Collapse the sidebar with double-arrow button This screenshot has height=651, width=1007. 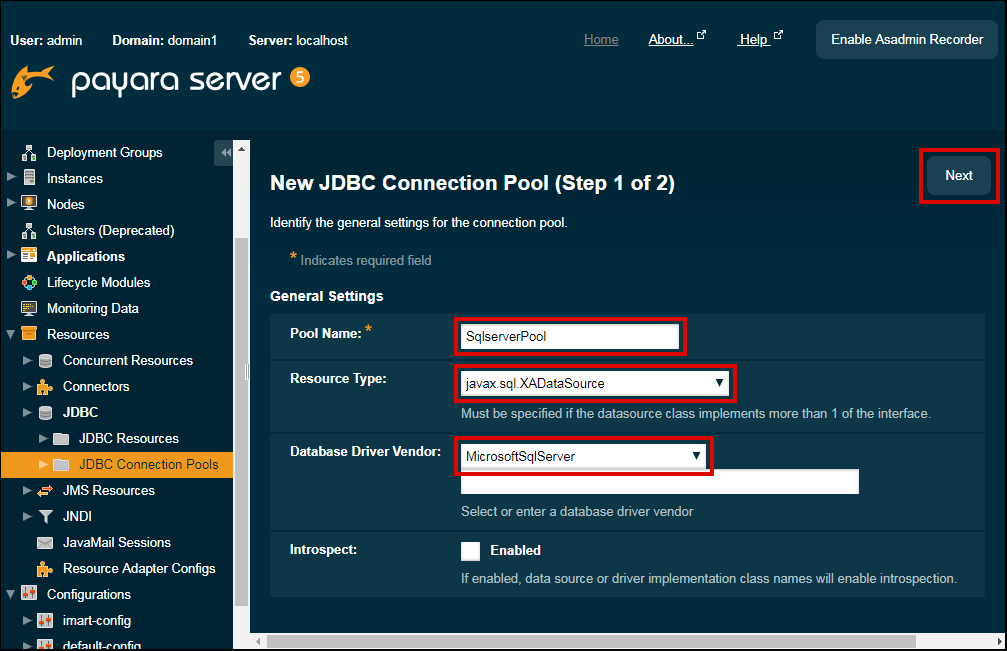pos(225,153)
